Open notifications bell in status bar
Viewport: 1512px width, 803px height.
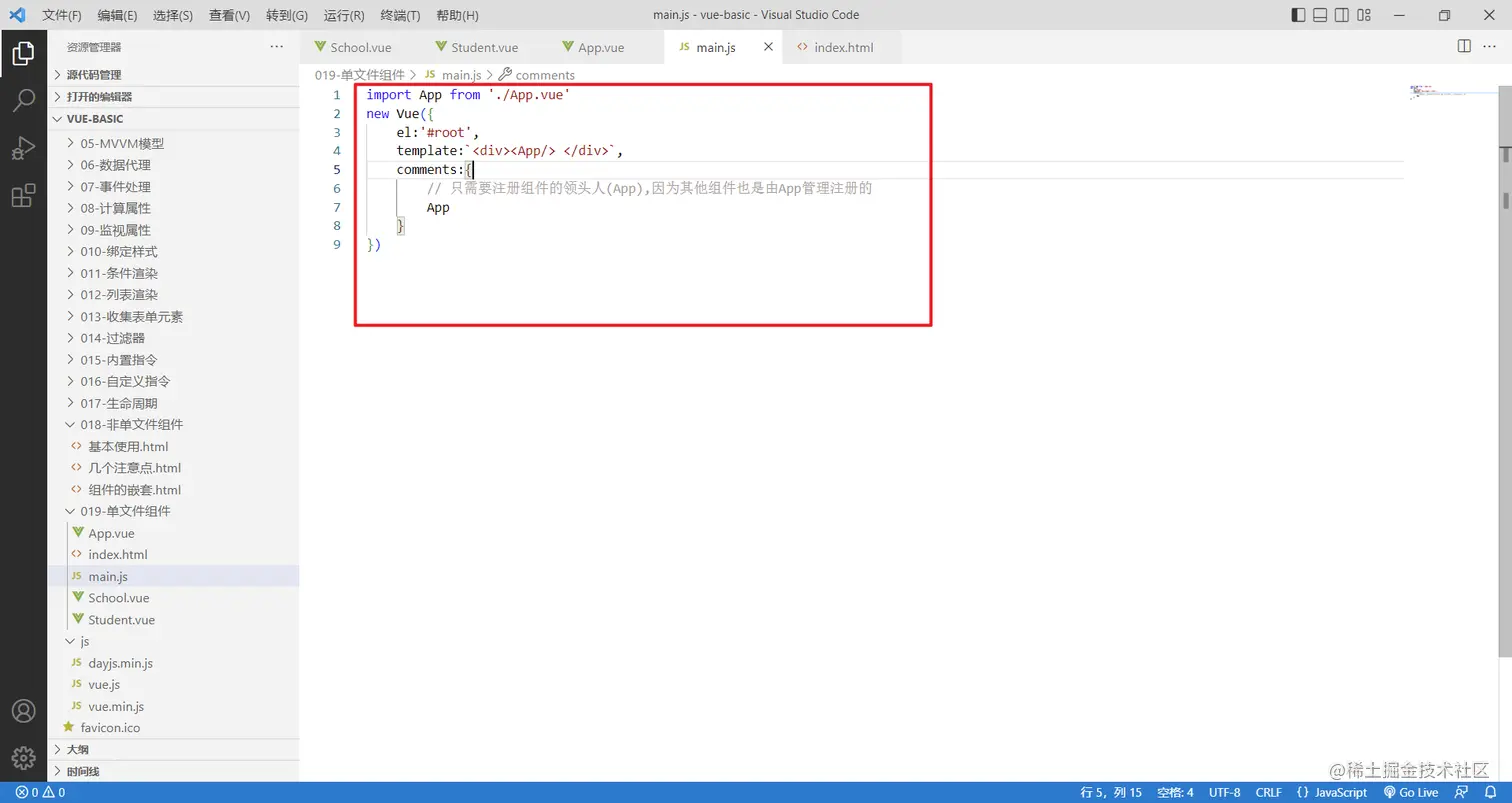tap(1490, 792)
